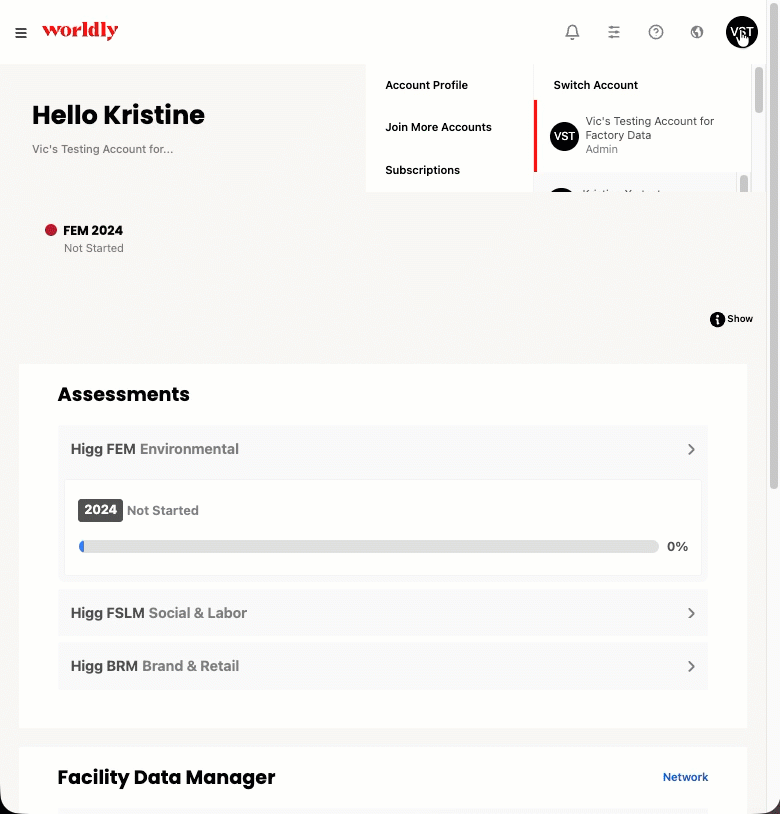The height and width of the screenshot is (814, 780).
Task: Click the dropdown panel scrollbar
Action: pos(759,90)
